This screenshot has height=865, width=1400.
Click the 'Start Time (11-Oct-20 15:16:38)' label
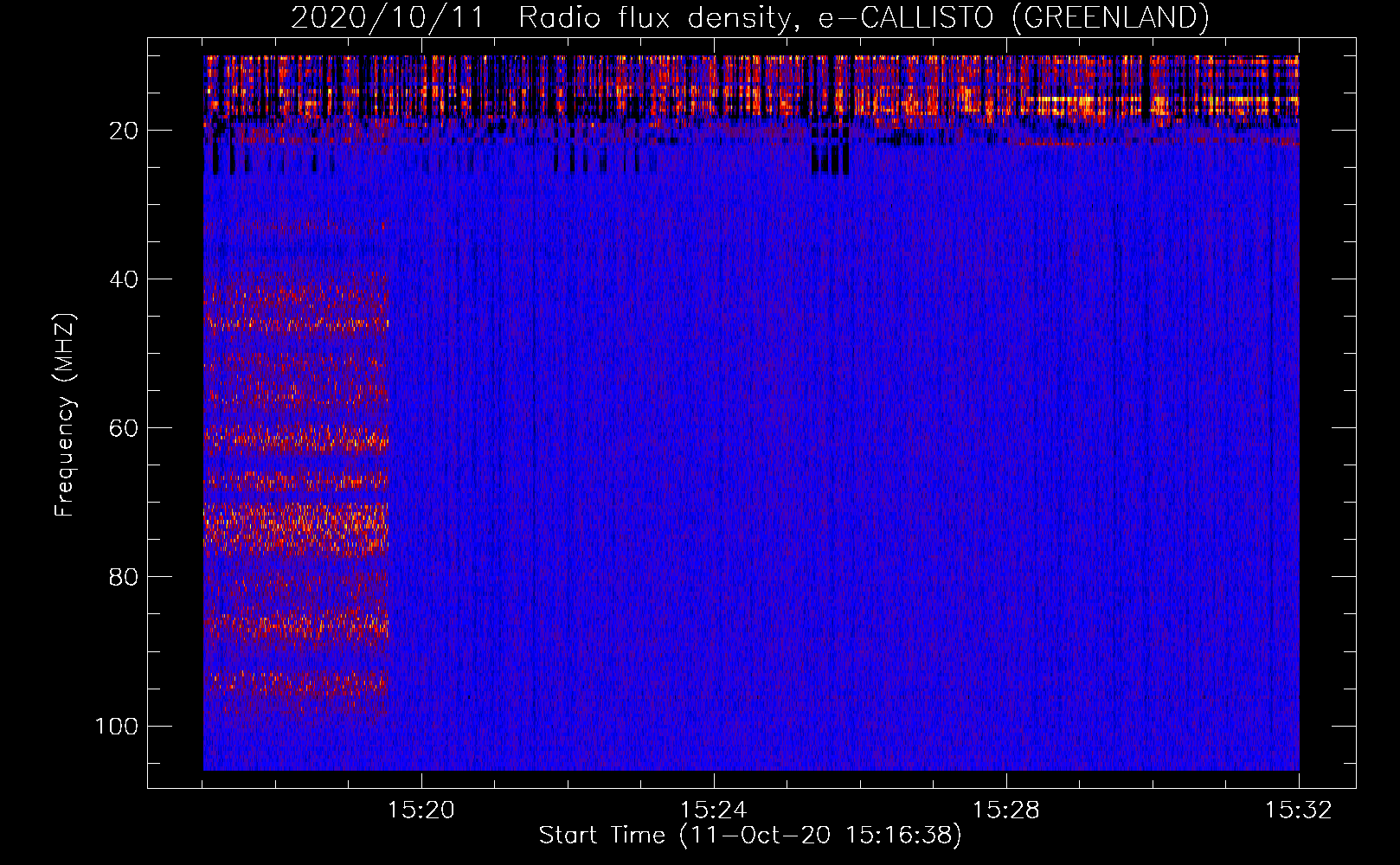coord(750,836)
